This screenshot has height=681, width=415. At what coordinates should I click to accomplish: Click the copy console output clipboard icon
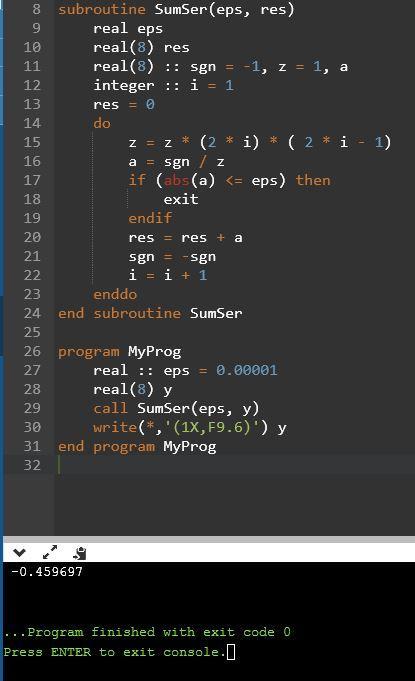pyautogui.click(x=80, y=552)
